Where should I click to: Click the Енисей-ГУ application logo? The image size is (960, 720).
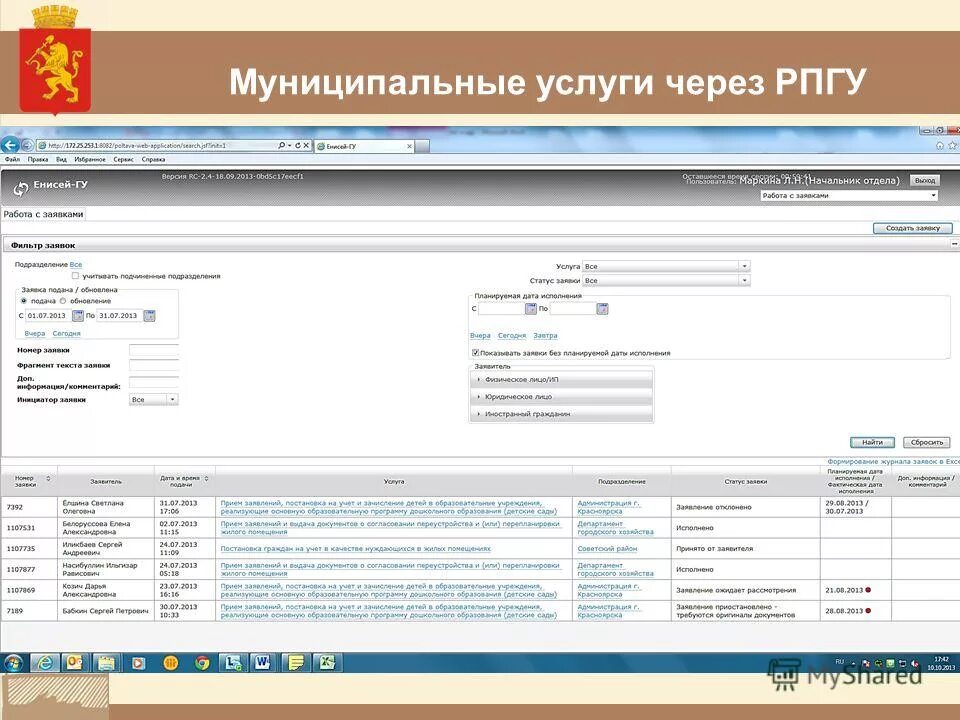[x=20, y=188]
